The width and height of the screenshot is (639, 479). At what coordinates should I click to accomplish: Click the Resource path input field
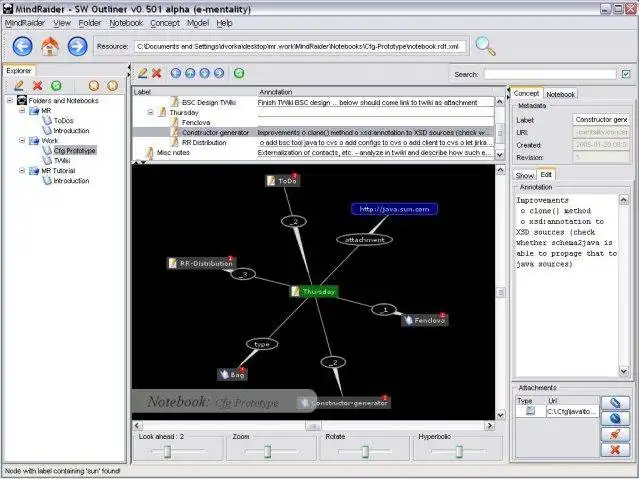tap(300, 46)
